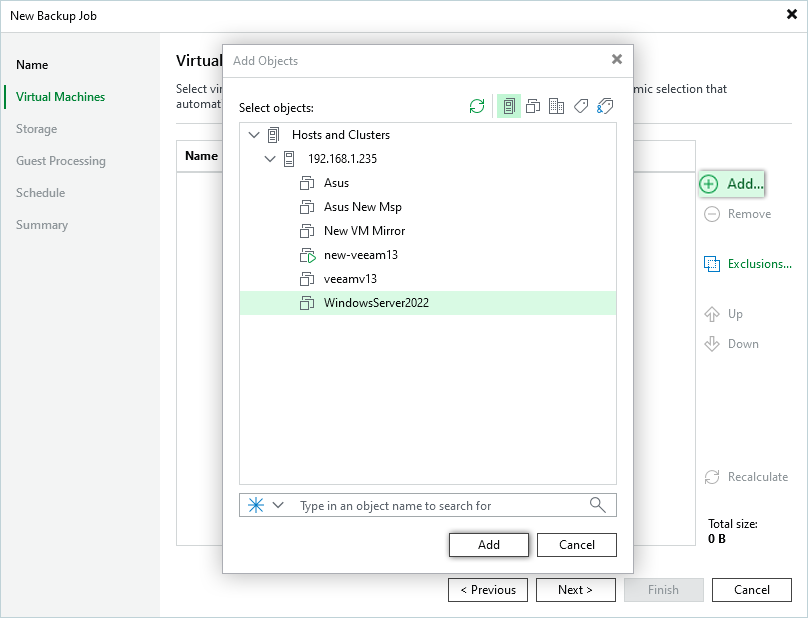Collapse the Hosts and Clusters node
The width and height of the screenshot is (808, 618).
[x=253, y=135]
